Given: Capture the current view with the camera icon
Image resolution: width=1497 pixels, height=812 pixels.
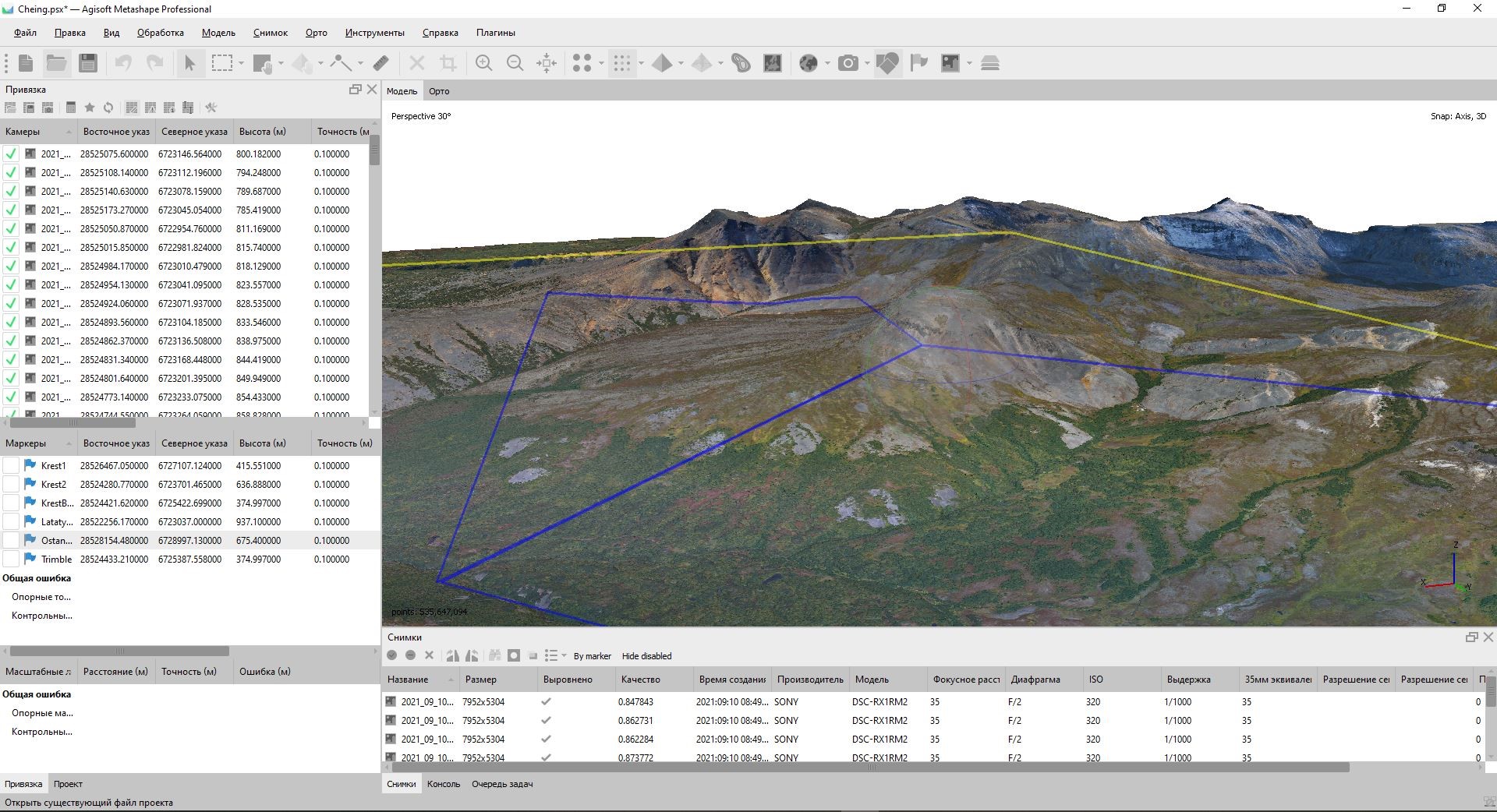Looking at the screenshot, I should 848,63.
